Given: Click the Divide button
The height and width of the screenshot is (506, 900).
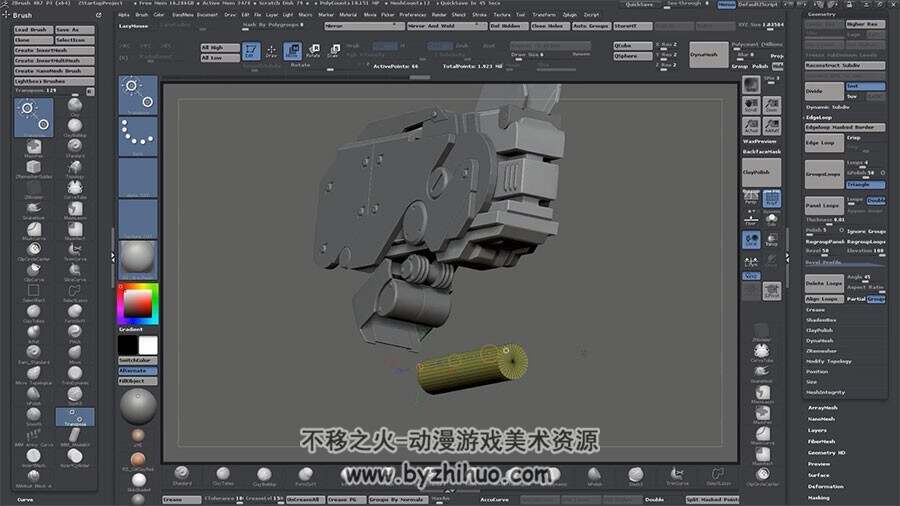Looking at the screenshot, I should coord(824,91).
